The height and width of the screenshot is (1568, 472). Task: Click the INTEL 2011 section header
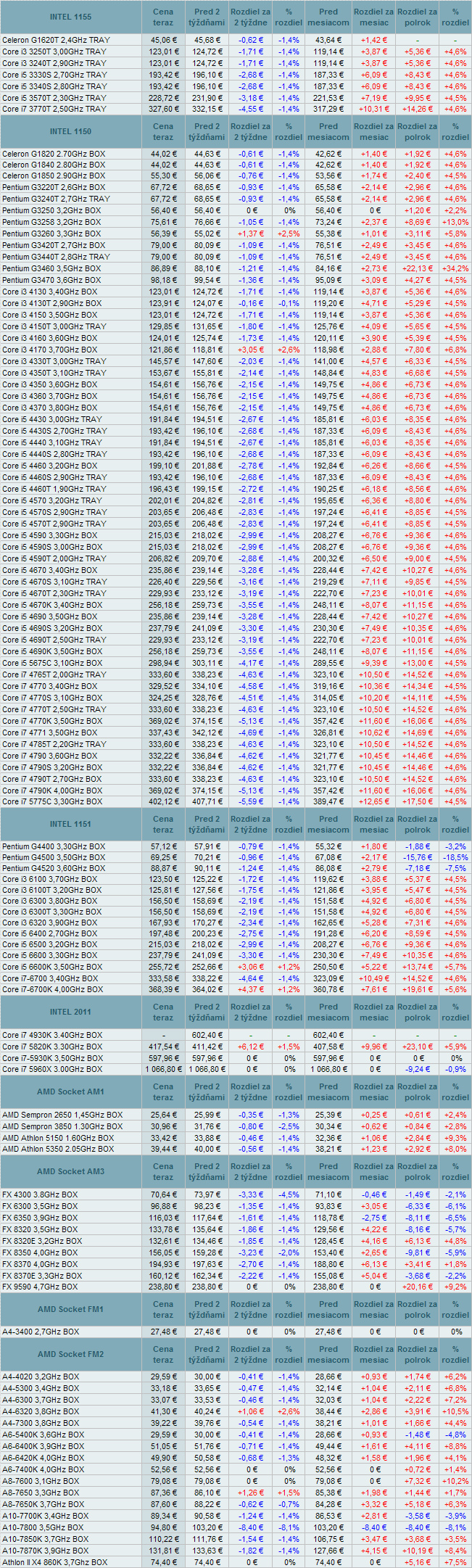[x=71, y=1012]
